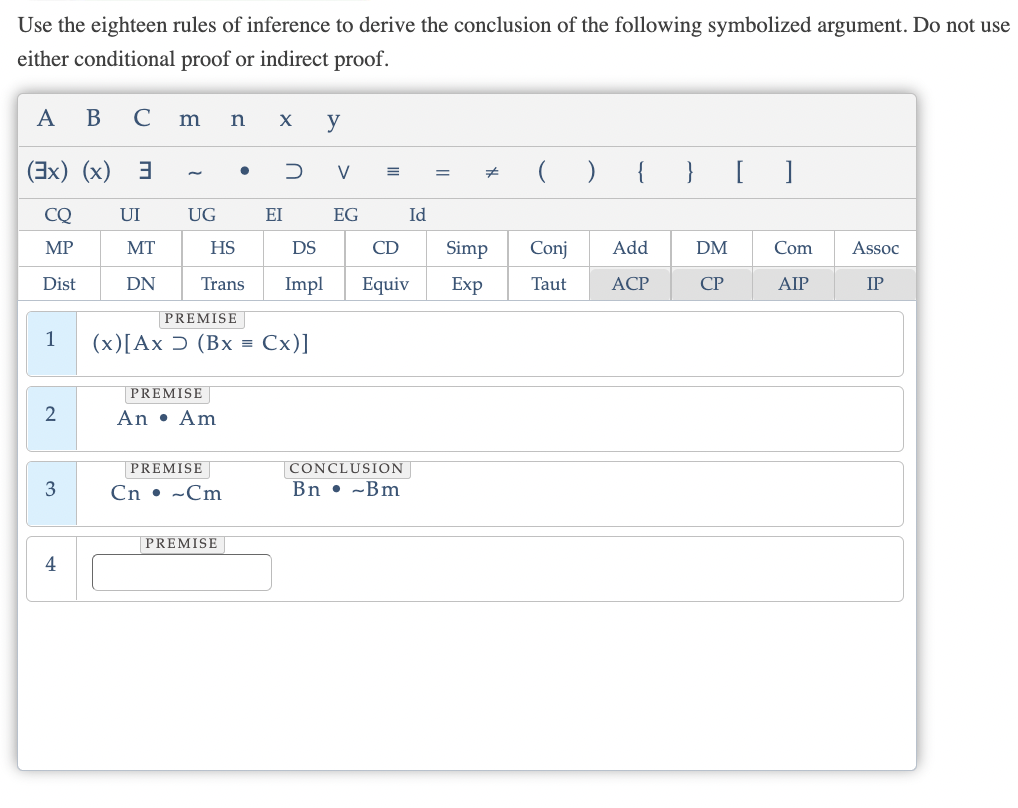Viewport: 1018px width, 808px height.
Task: Insert the existential quantifier (∃x) symbol
Action: tap(44, 172)
